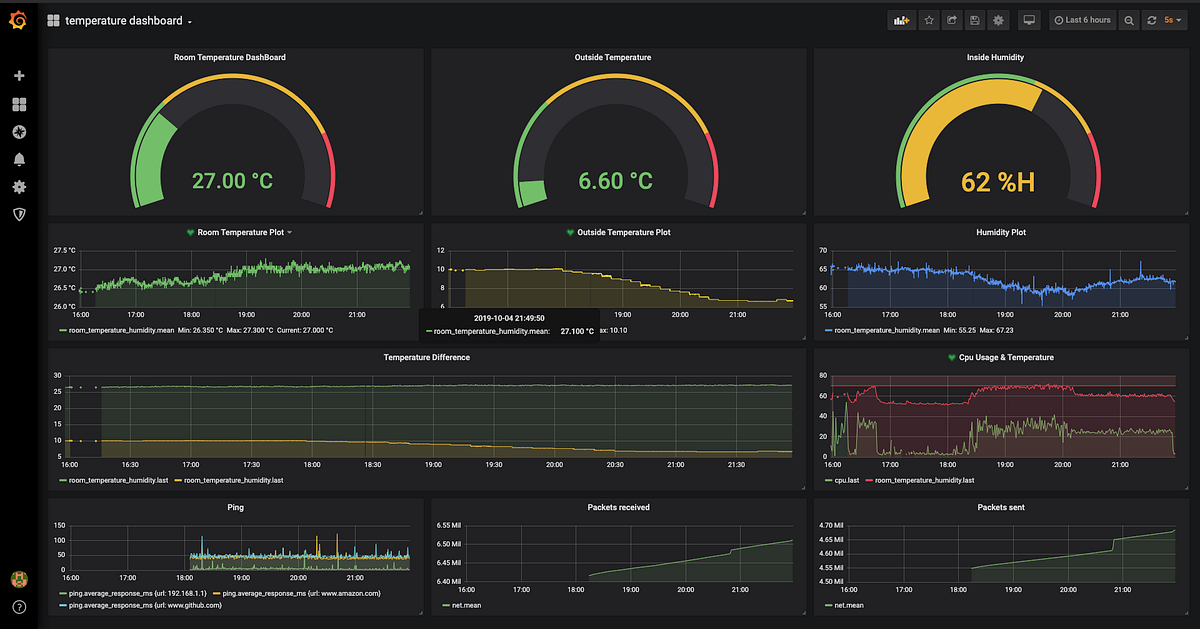Enable TV view with the monitor icon
The height and width of the screenshot is (629, 1200).
coord(1028,20)
